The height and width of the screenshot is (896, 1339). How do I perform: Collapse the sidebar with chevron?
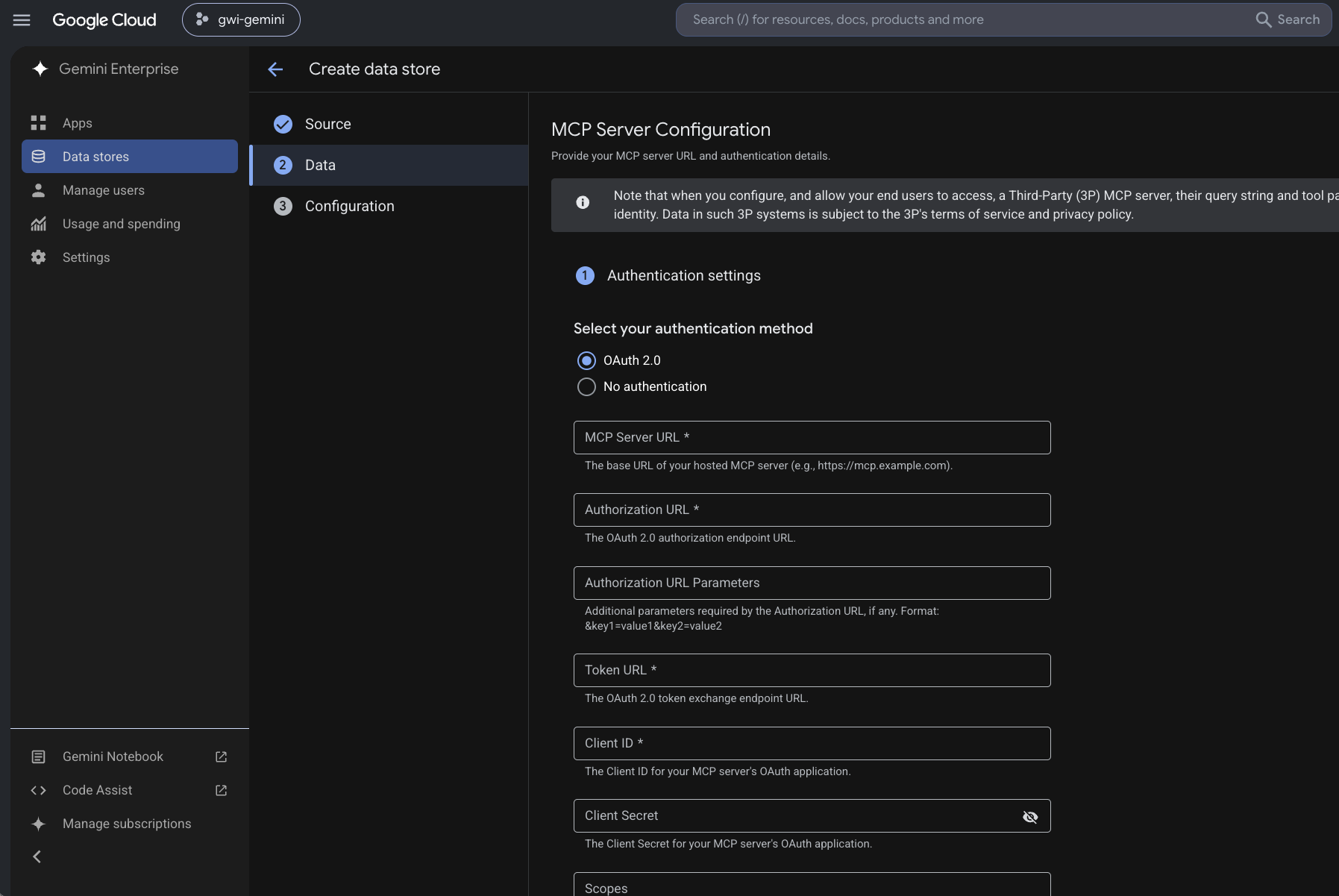[37, 856]
